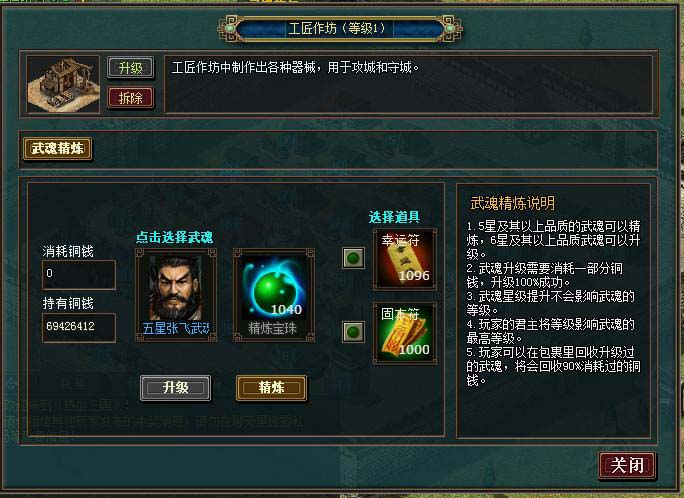Screen dimensions: 684x498
Task: Click the workshop building thumbnail
Action: (63, 85)
